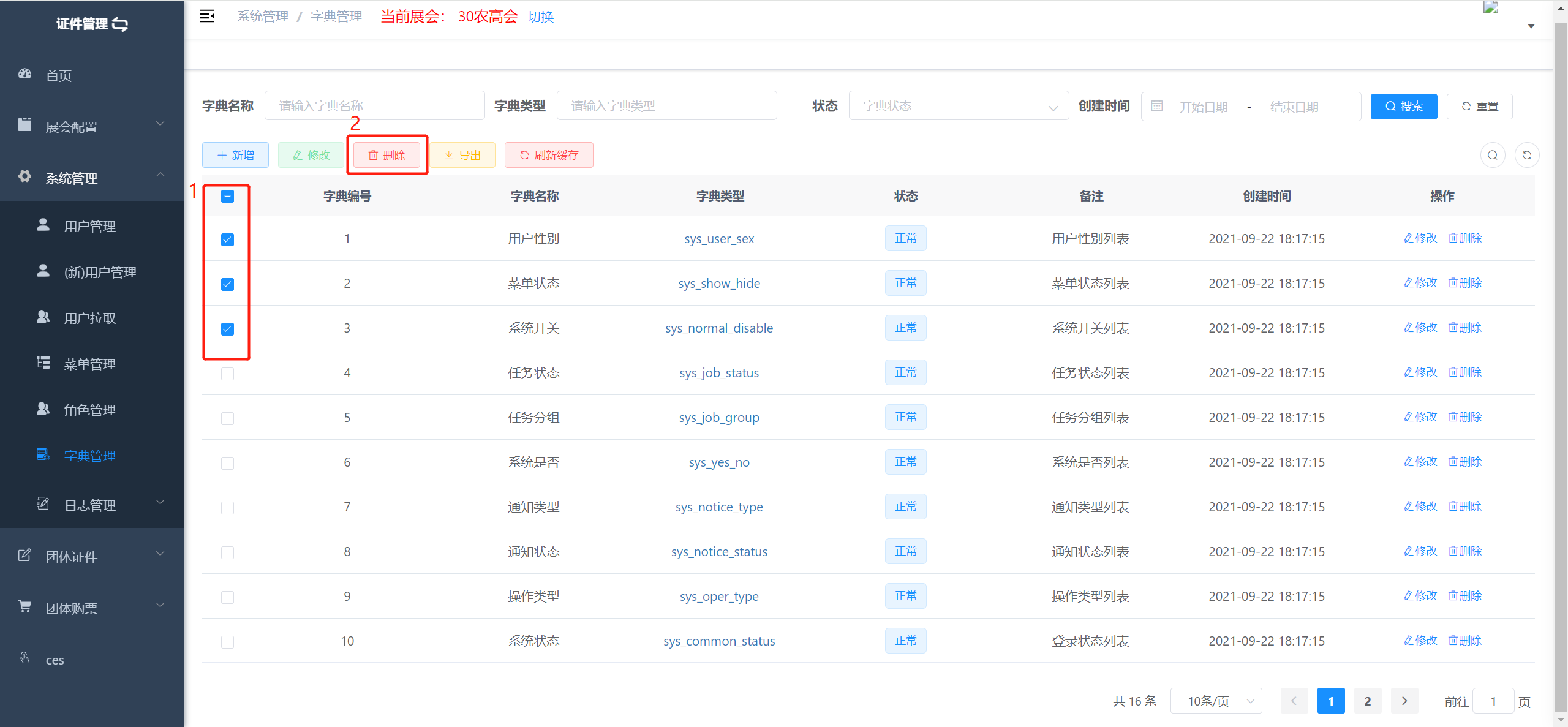
Task: Click the blue 搜索 button
Action: [x=1403, y=107]
